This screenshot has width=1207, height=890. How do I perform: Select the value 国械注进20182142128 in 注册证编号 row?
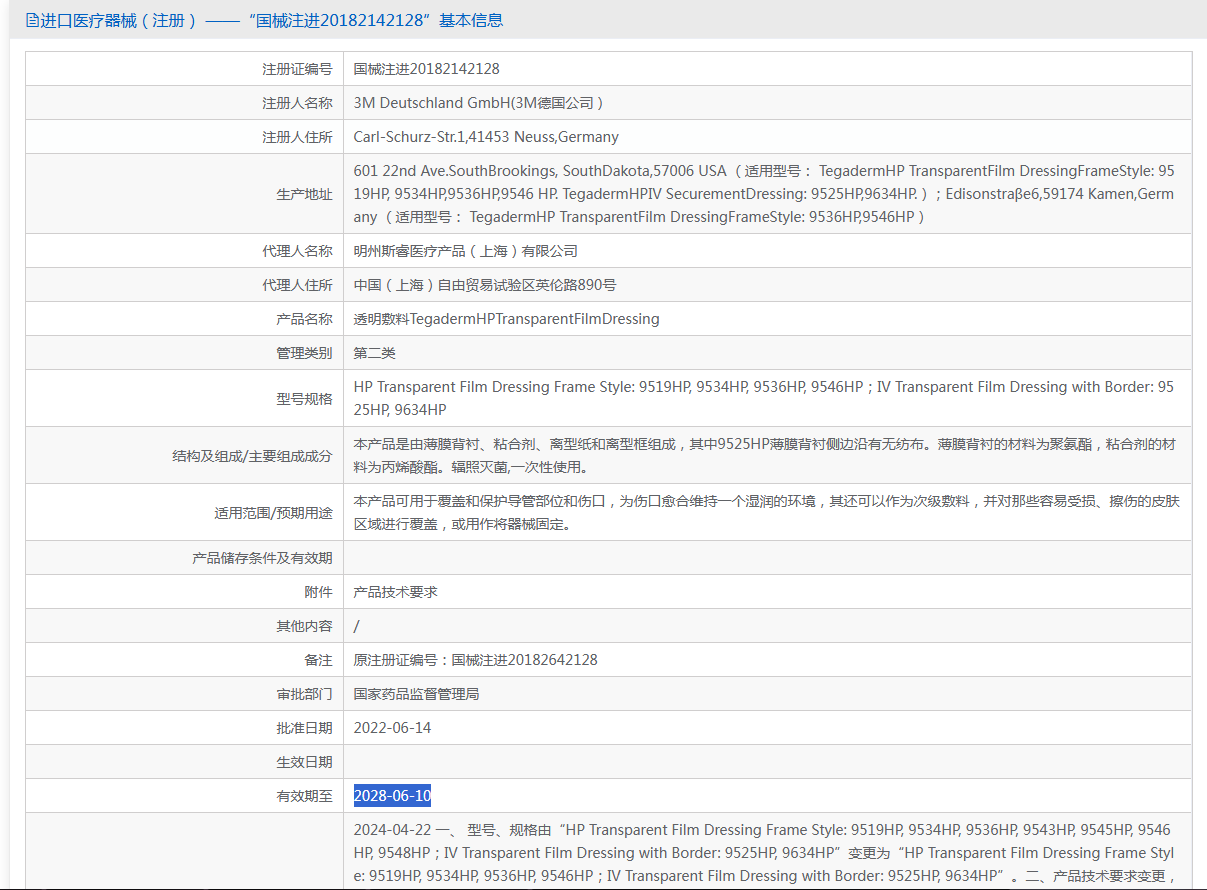(x=427, y=69)
